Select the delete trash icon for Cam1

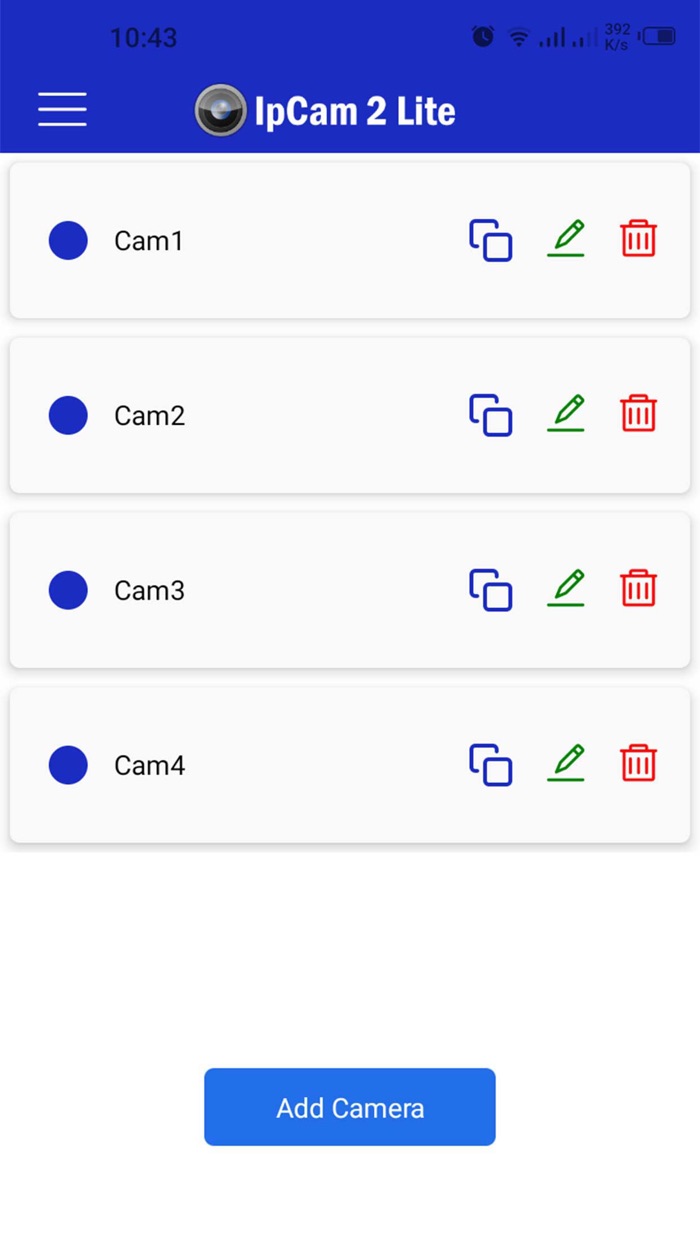click(638, 240)
